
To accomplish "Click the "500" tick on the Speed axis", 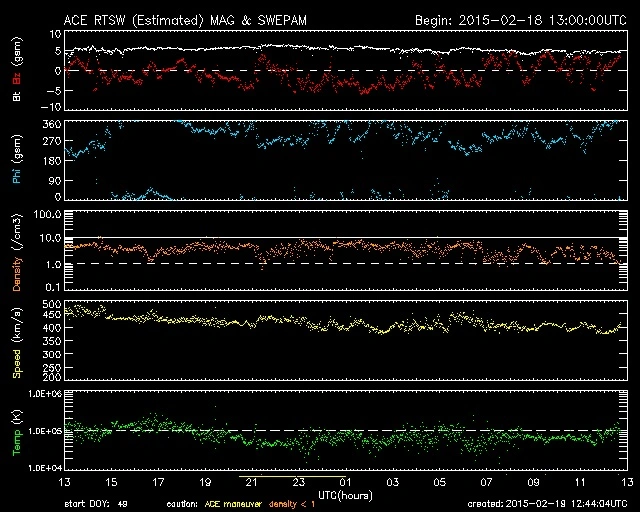I will click(x=47, y=304).
